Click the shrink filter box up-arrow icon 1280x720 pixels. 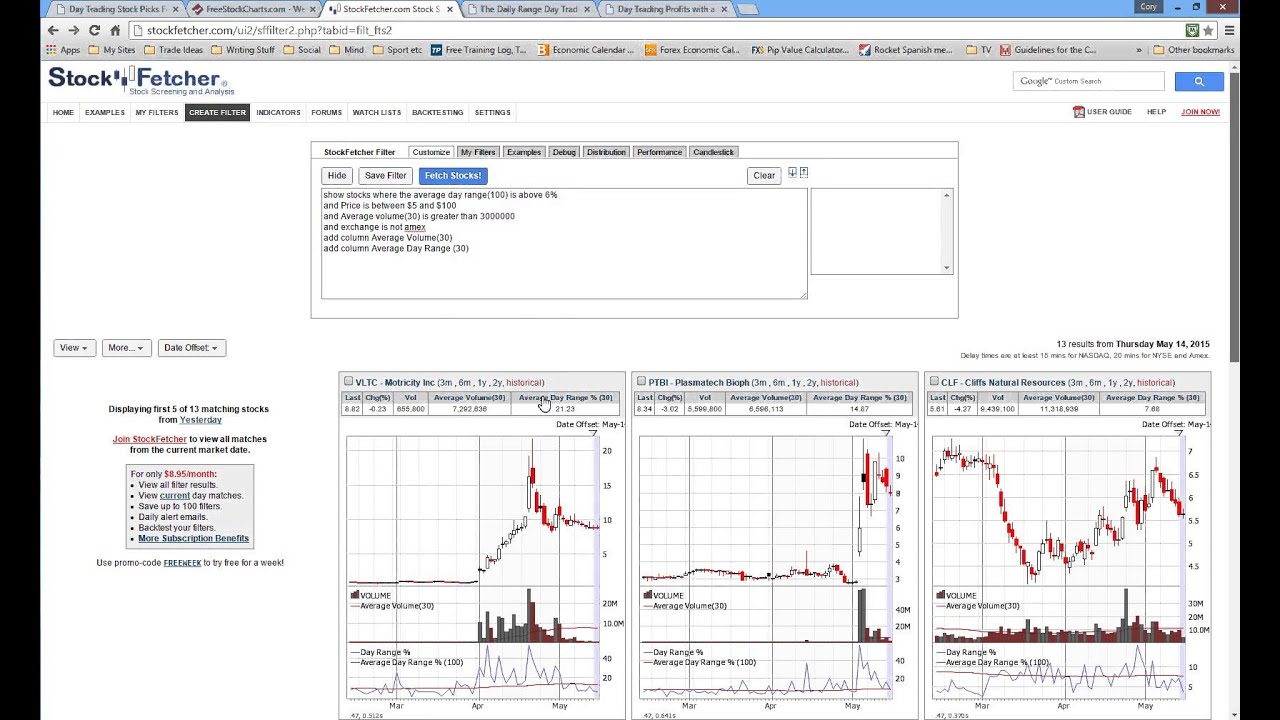803,172
